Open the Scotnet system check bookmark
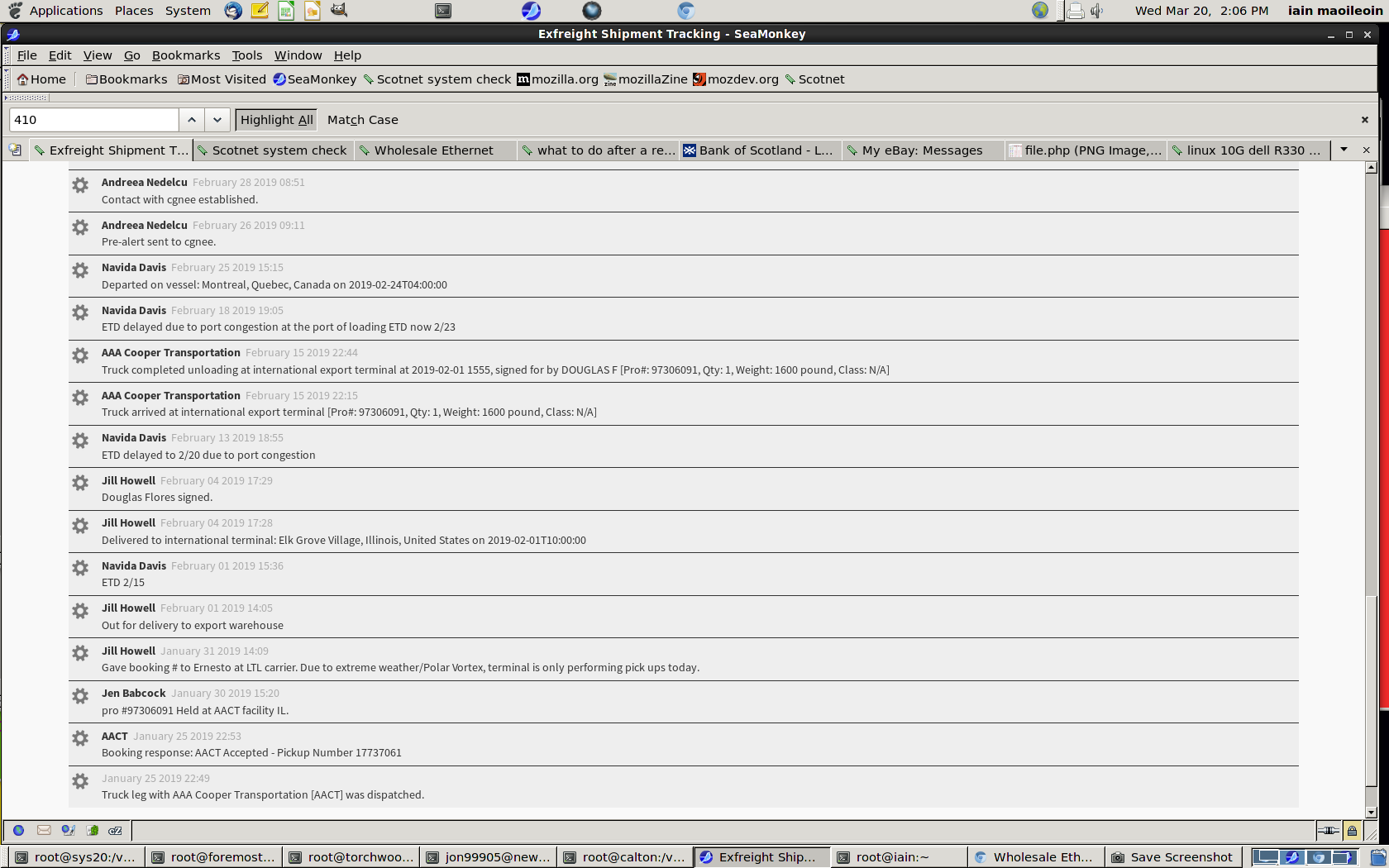 pyautogui.click(x=437, y=79)
